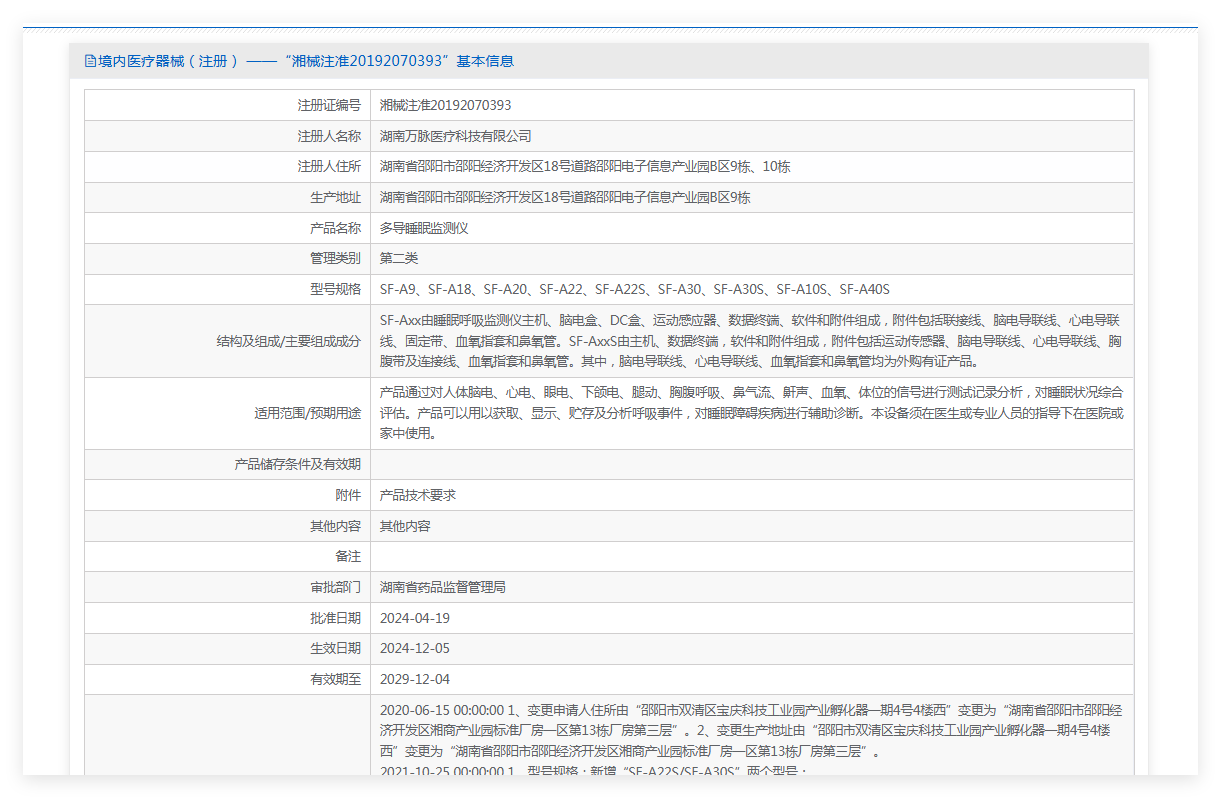This screenshot has height=798, width=1221.
Task: Click the model list starting with SF-A9
Action: click(634, 289)
